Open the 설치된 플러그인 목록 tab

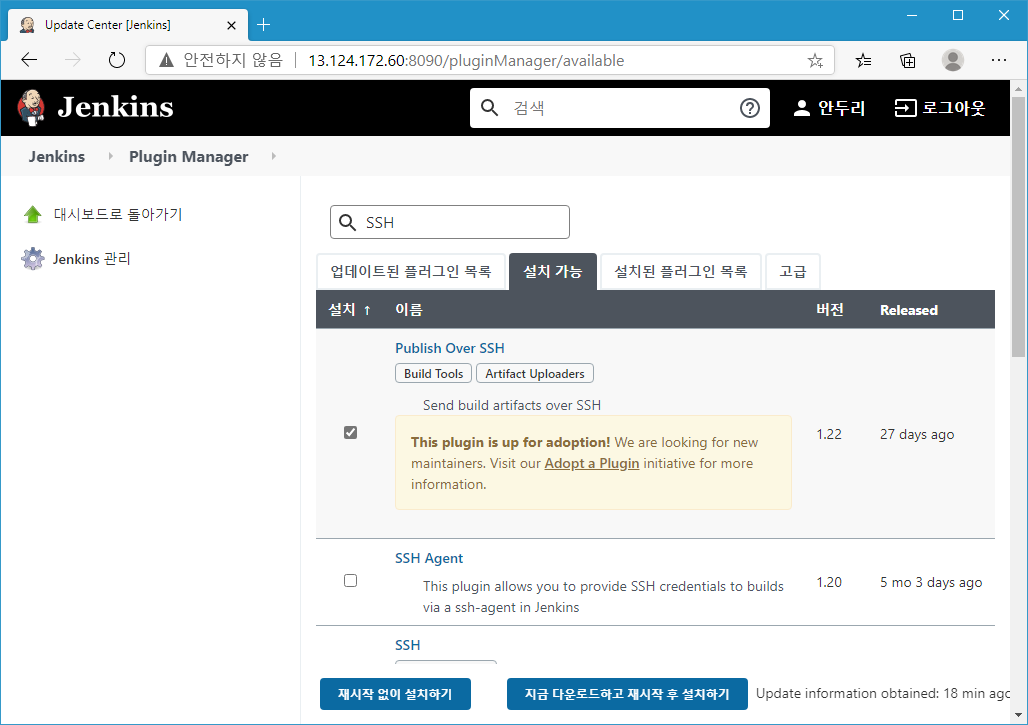681,271
